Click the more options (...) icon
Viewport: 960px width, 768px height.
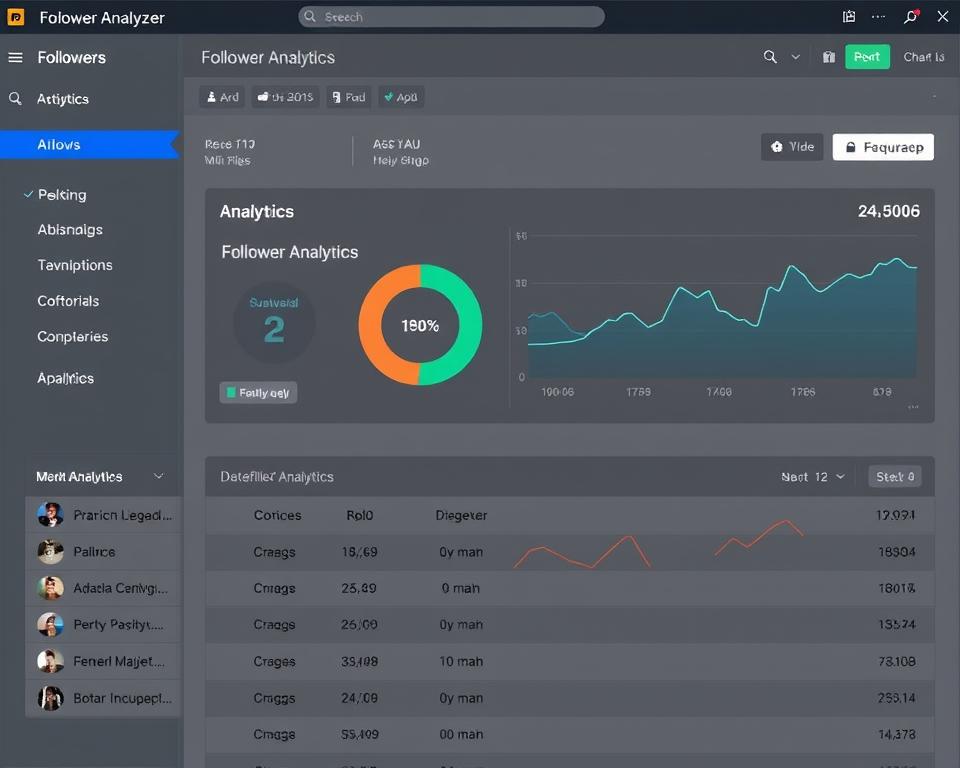point(878,16)
